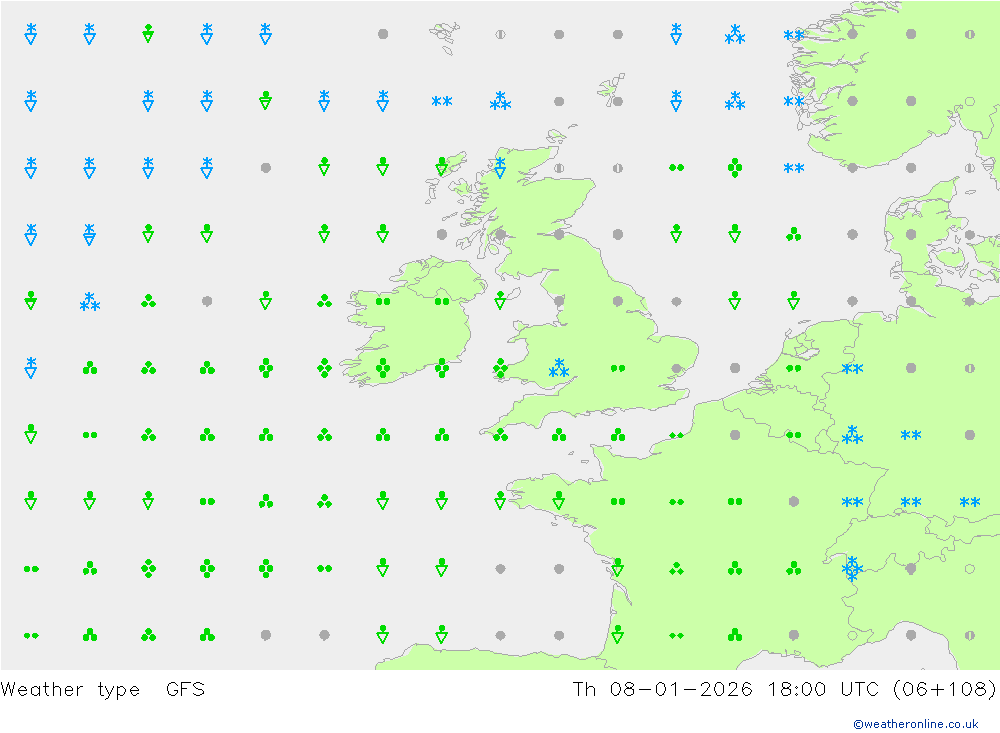Click the blue snow shower symbol over northern Scotland
This screenshot has width=1000, height=733.
(x=500, y=167)
